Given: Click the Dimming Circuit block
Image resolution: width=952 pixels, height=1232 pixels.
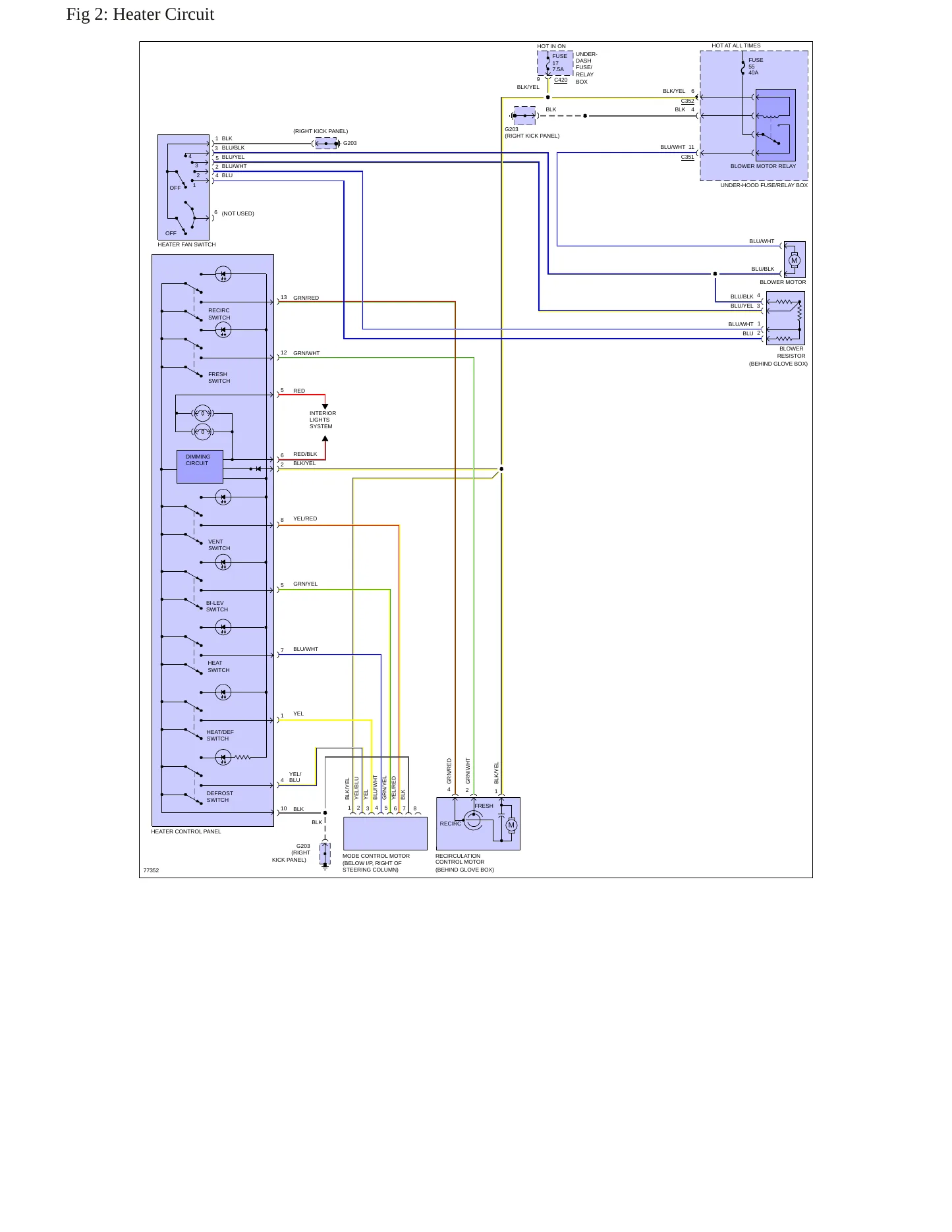Looking at the screenshot, I should point(200,466).
